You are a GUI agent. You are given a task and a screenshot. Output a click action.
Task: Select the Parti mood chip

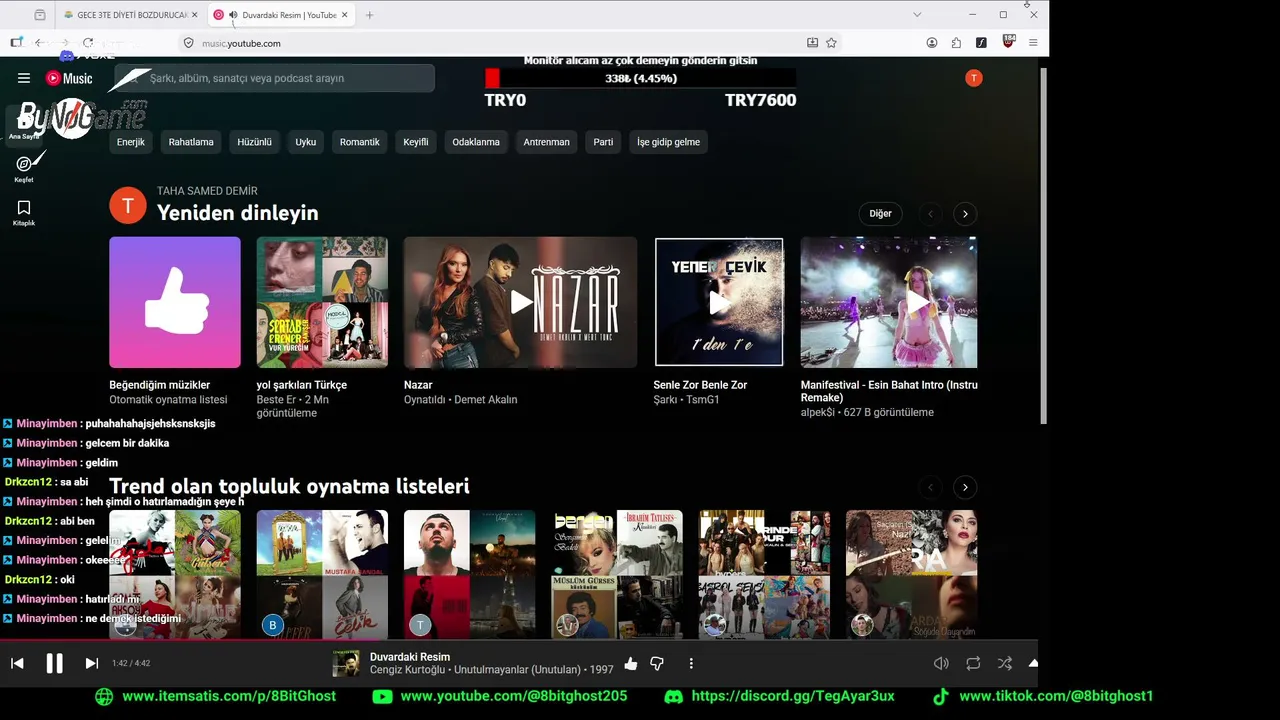(603, 142)
